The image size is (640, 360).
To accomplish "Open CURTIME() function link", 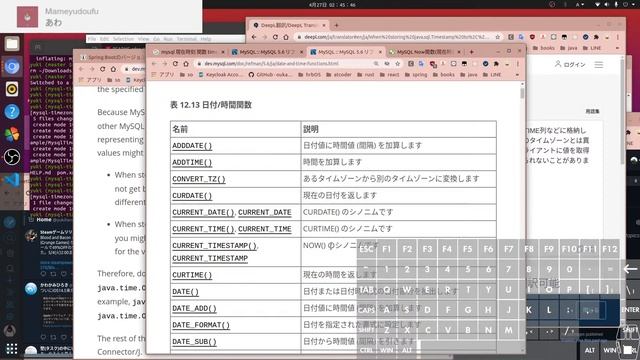I will (x=192, y=275).
